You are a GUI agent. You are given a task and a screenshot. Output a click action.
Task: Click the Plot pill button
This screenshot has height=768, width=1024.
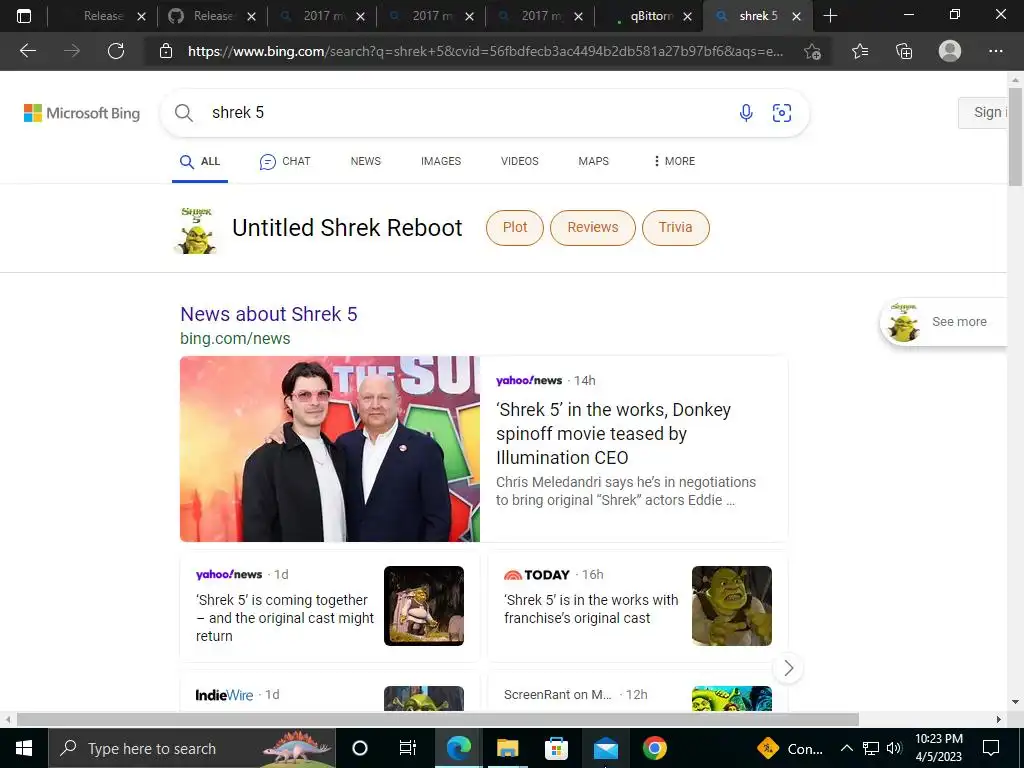(515, 227)
